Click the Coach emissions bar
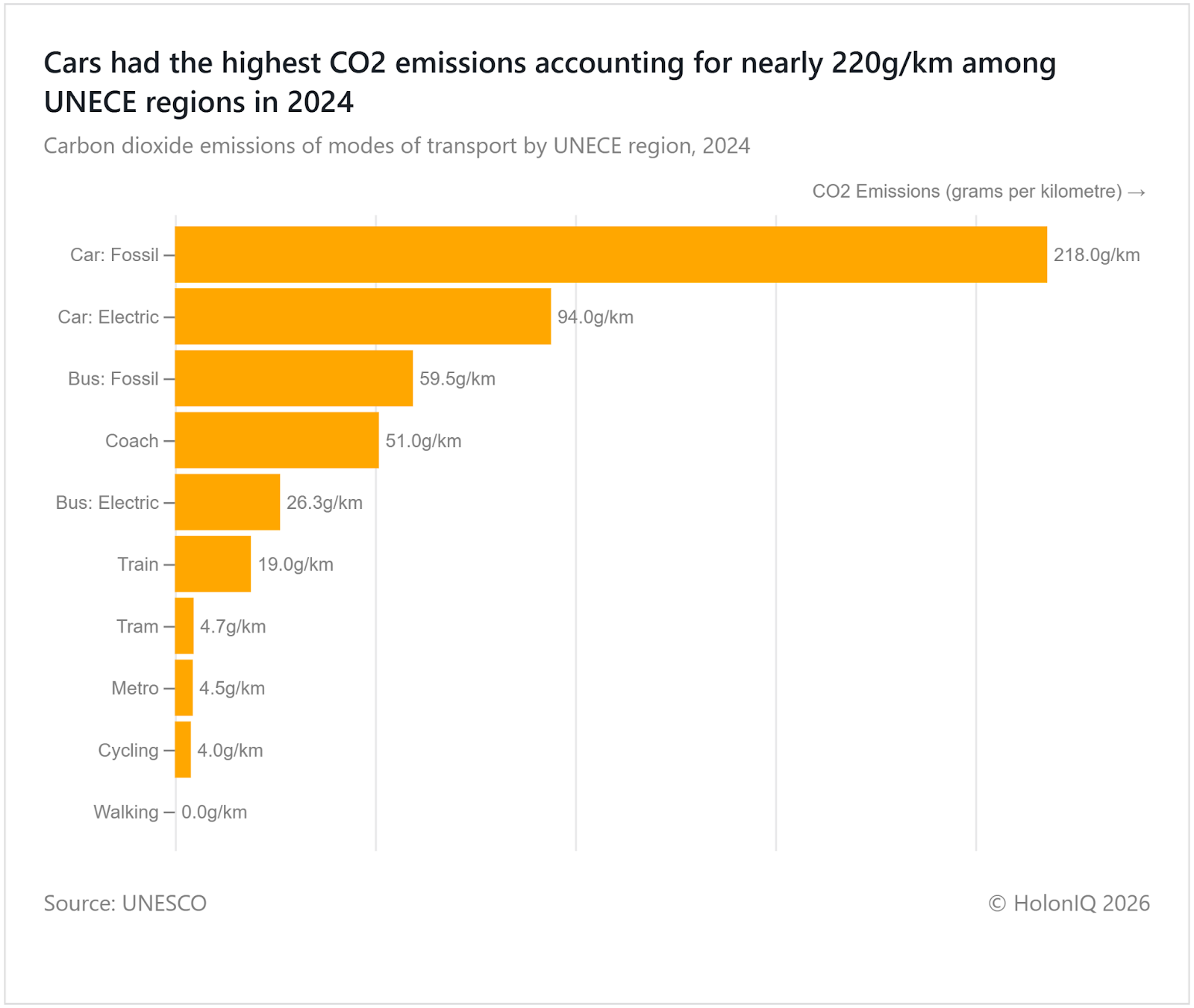Screen dimensions: 1194x1008 [276, 440]
